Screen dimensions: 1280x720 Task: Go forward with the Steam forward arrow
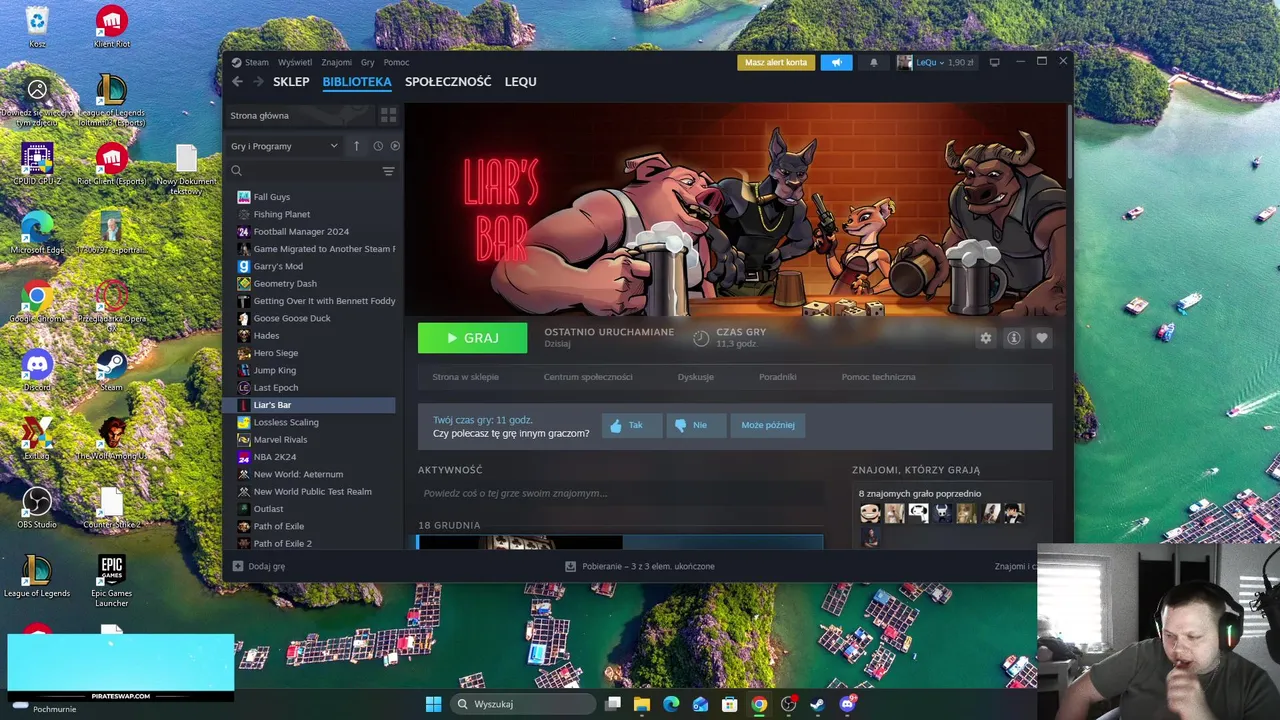click(x=258, y=82)
